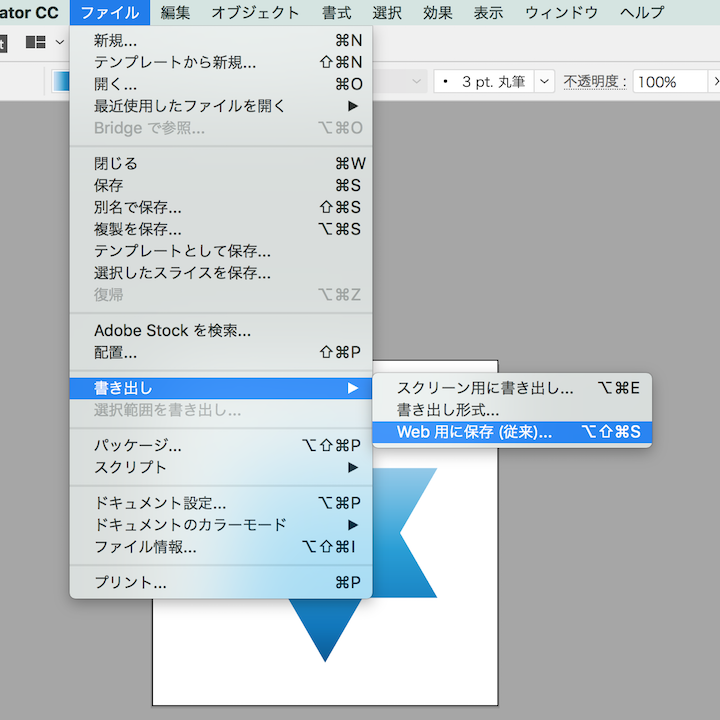
Task: Open the 表示 menu
Action: click(x=488, y=12)
